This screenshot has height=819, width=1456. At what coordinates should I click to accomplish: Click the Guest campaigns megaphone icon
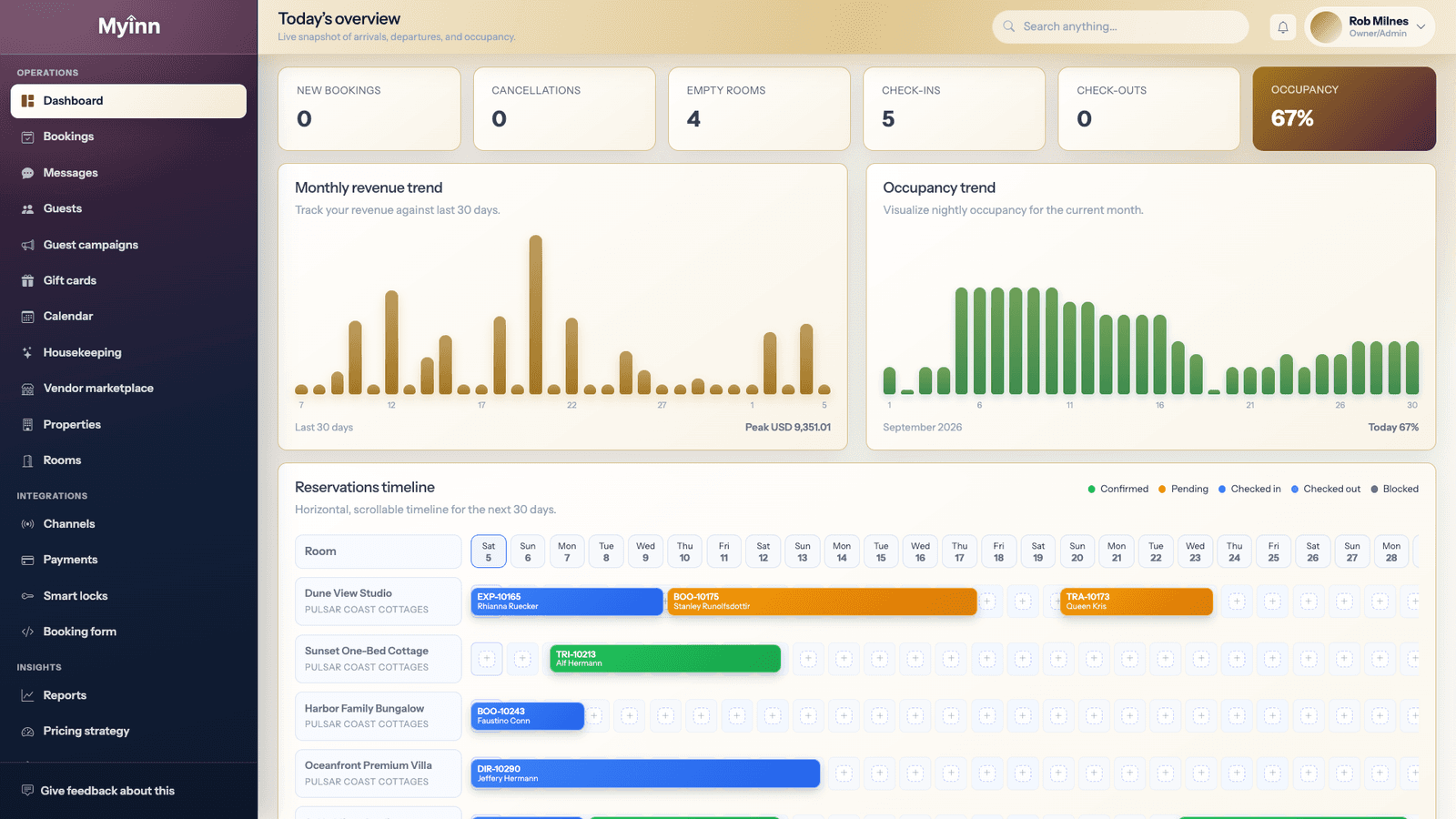(x=27, y=245)
